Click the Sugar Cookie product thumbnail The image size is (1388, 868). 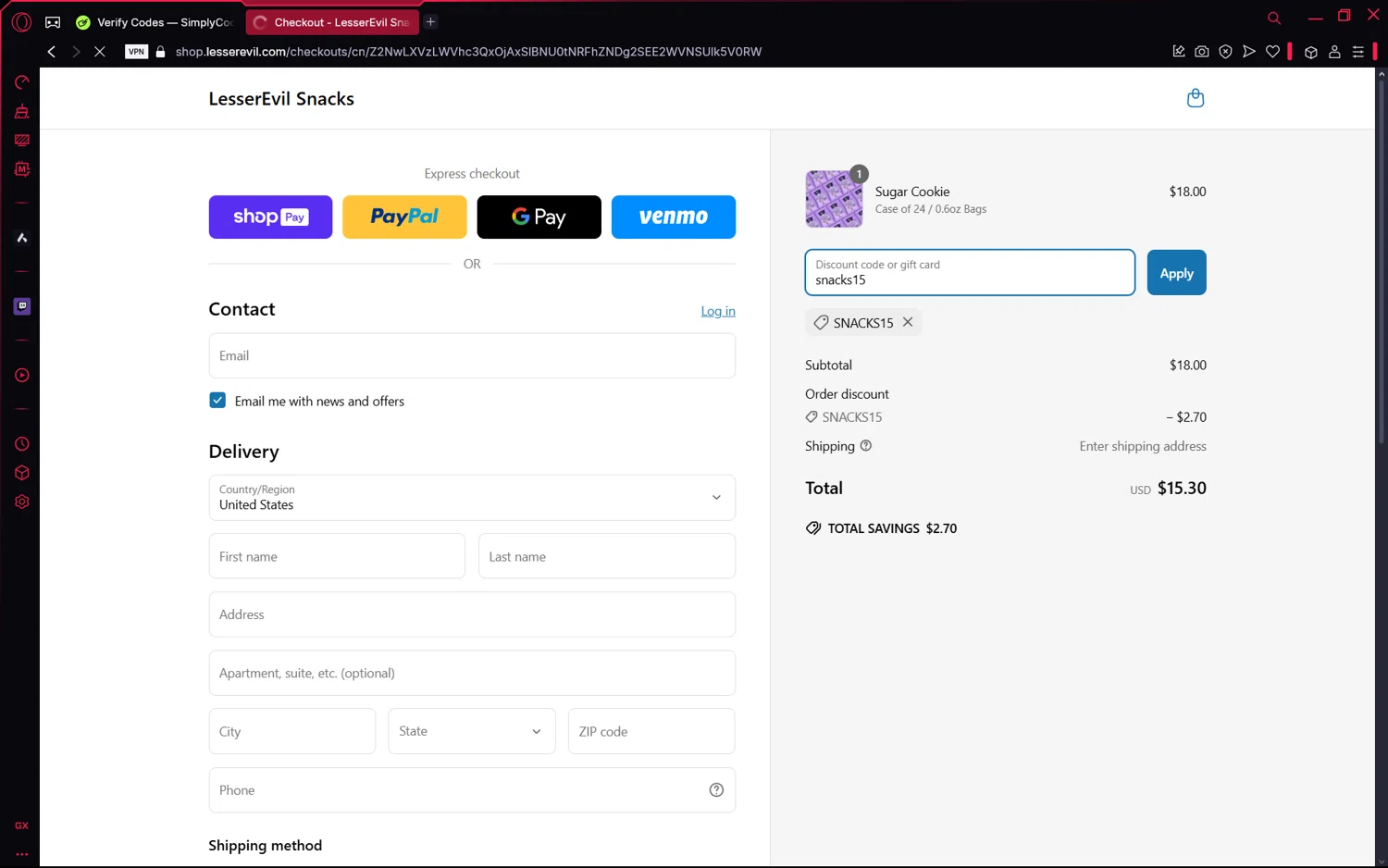(834, 199)
